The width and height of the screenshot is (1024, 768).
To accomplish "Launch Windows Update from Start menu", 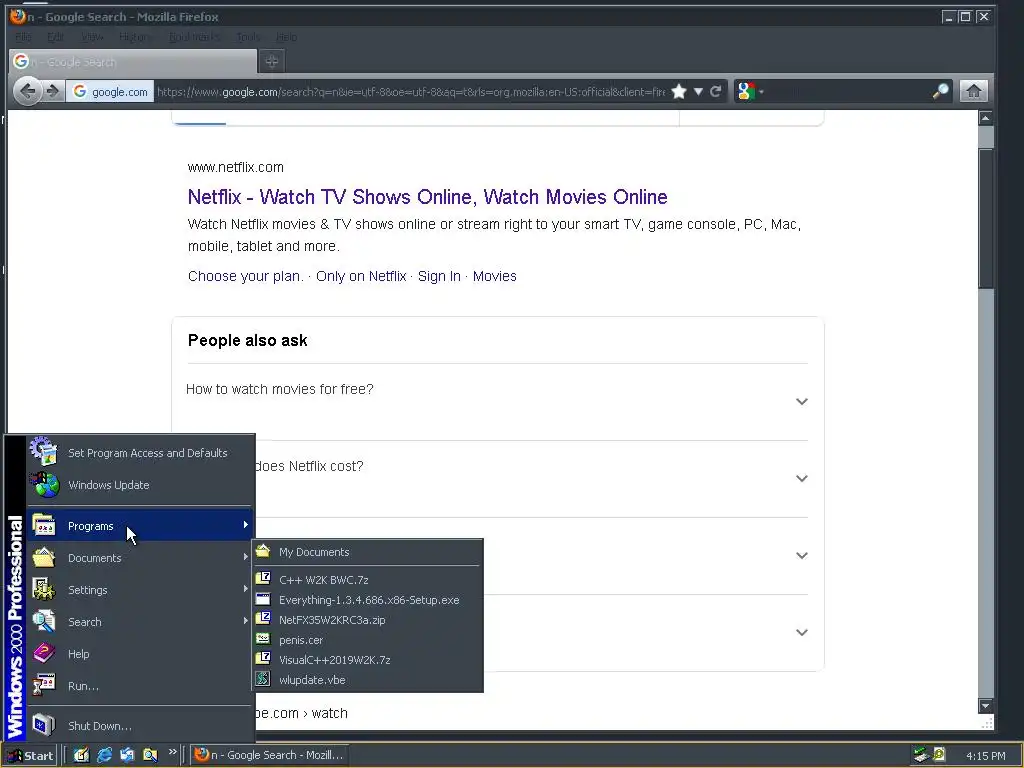I will pyautogui.click(x=140, y=485).
